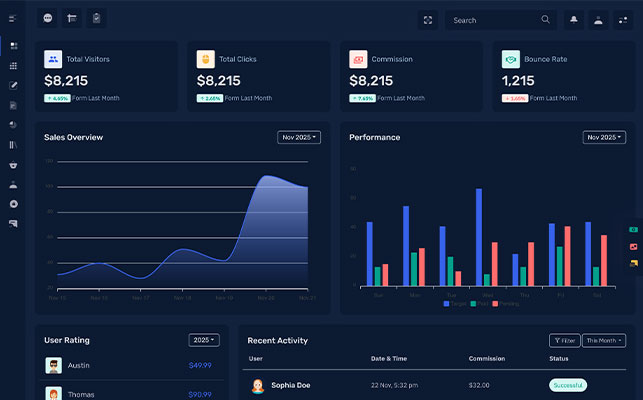Open the user profile icon in header
This screenshot has width=643, height=400.
(x=598, y=20)
